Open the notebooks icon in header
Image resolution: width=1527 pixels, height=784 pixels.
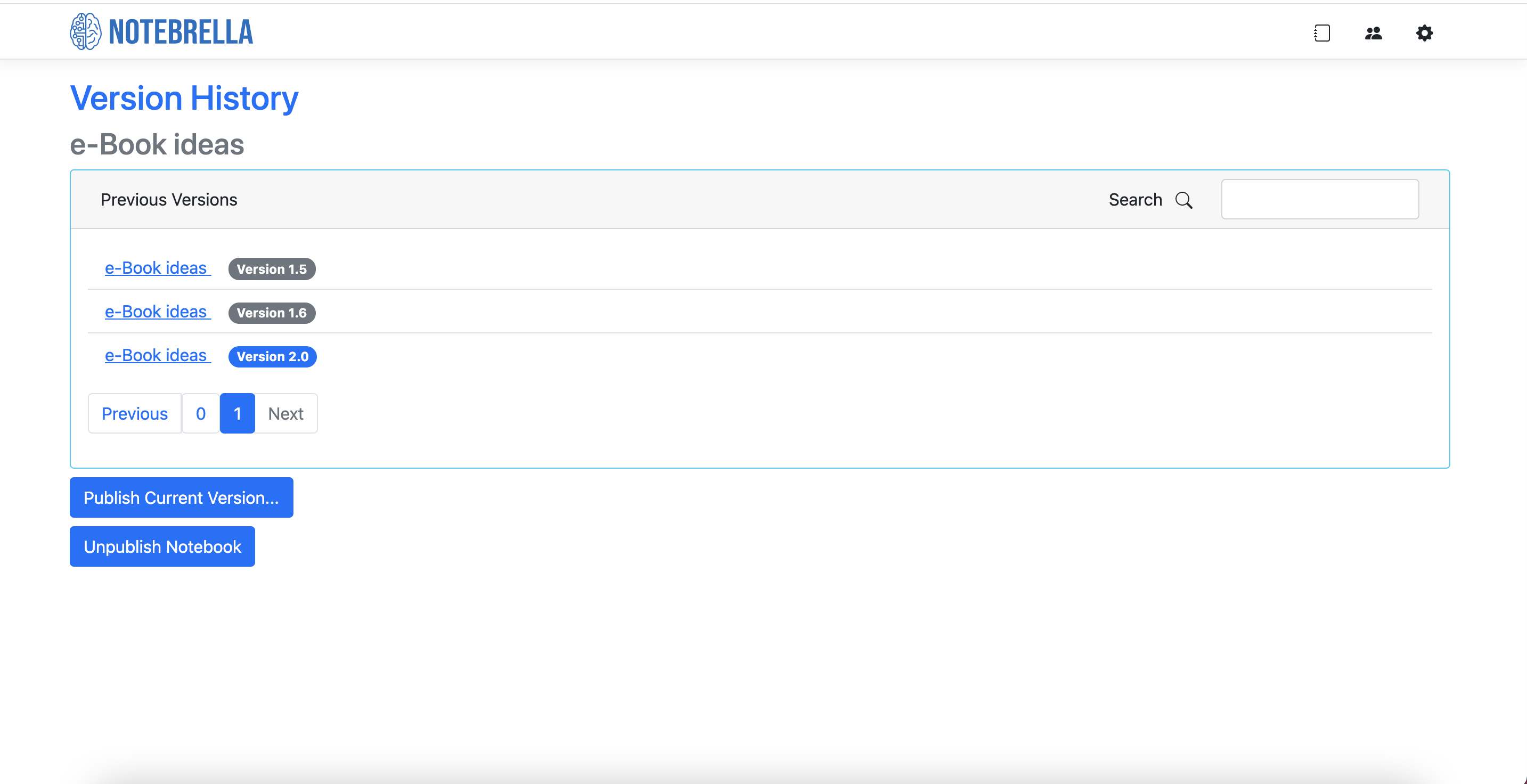1322,33
